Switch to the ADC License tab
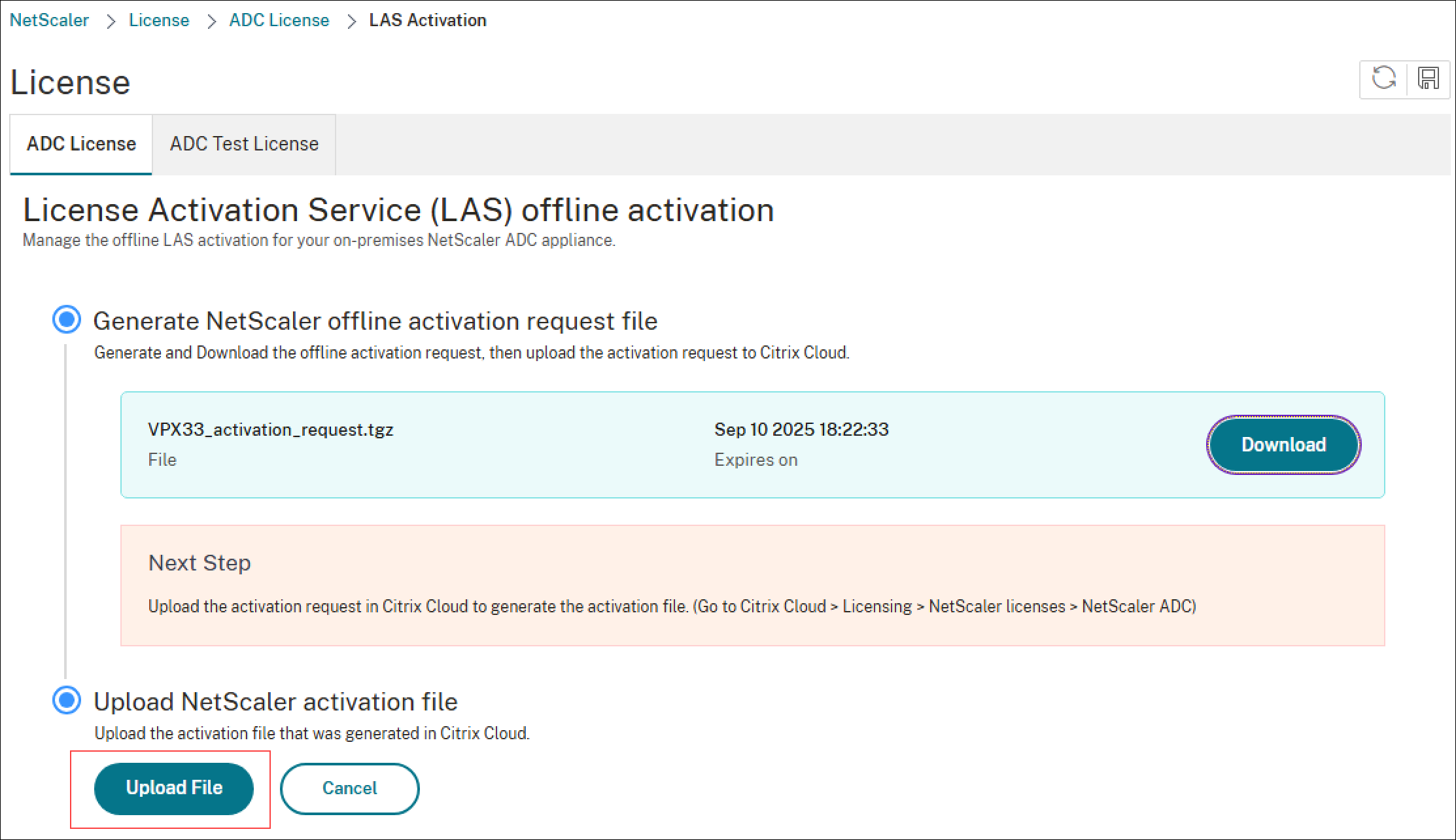1456x840 pixels. point(81,144)
